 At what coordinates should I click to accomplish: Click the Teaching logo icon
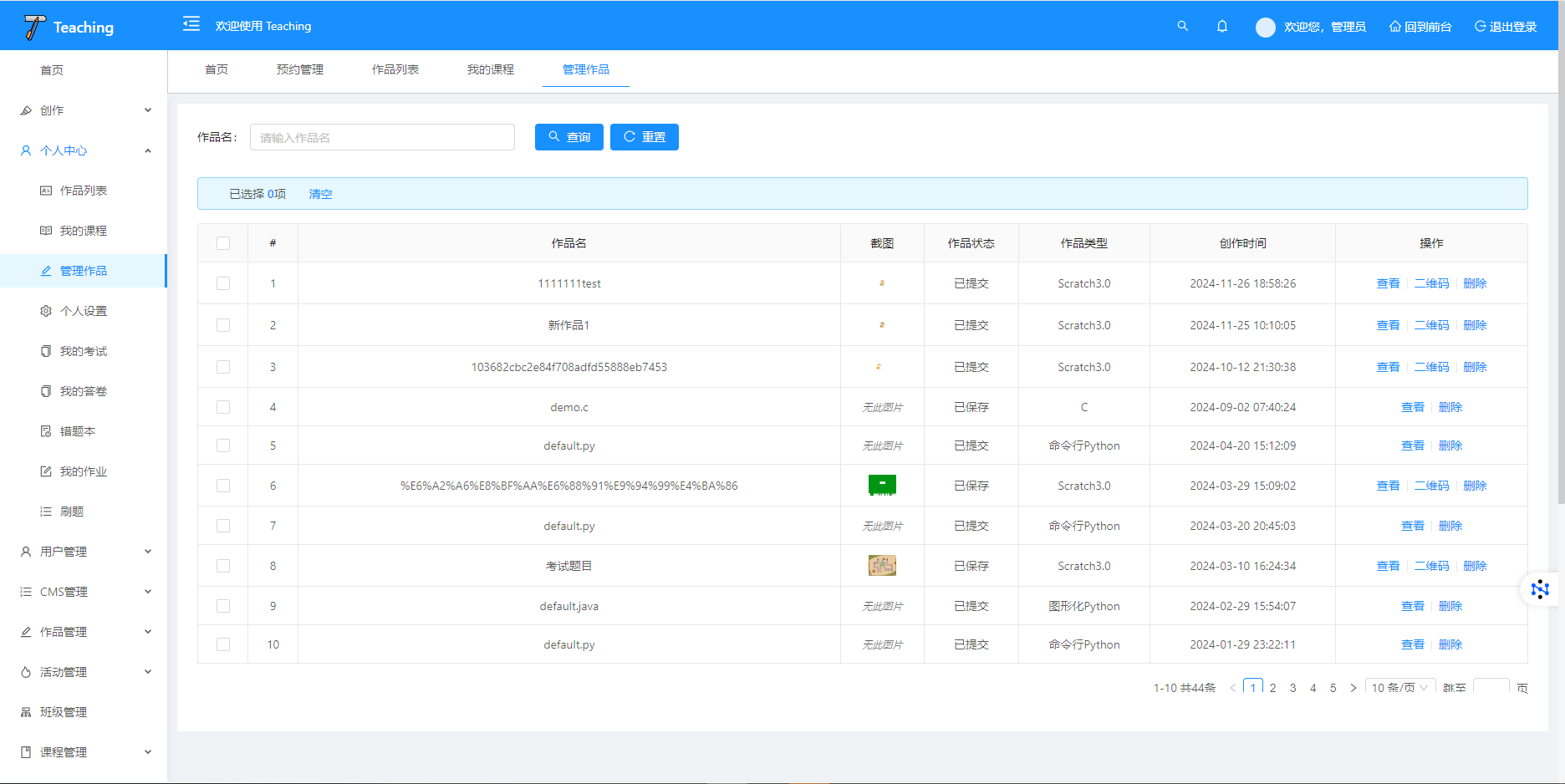tap(34, 27)
